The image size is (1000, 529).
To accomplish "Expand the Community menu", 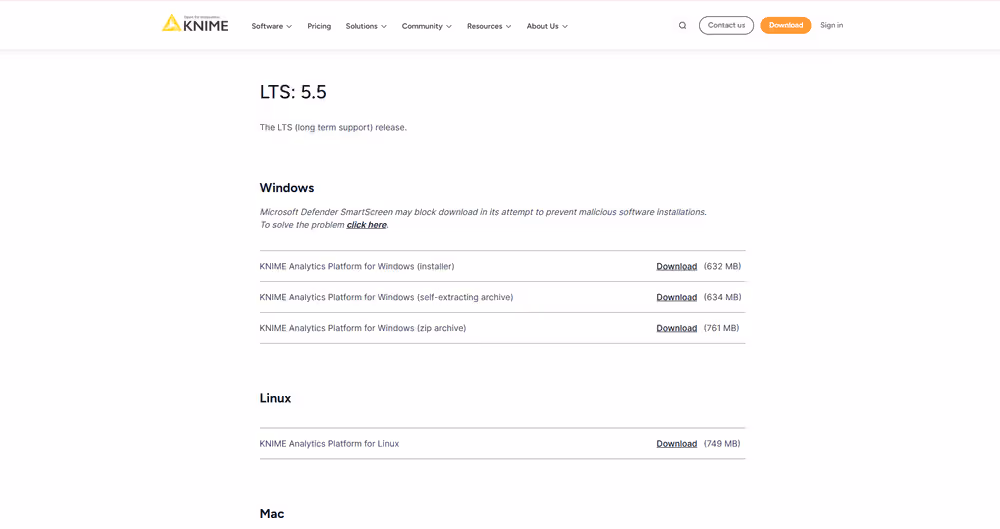I will tap(427, 26).
